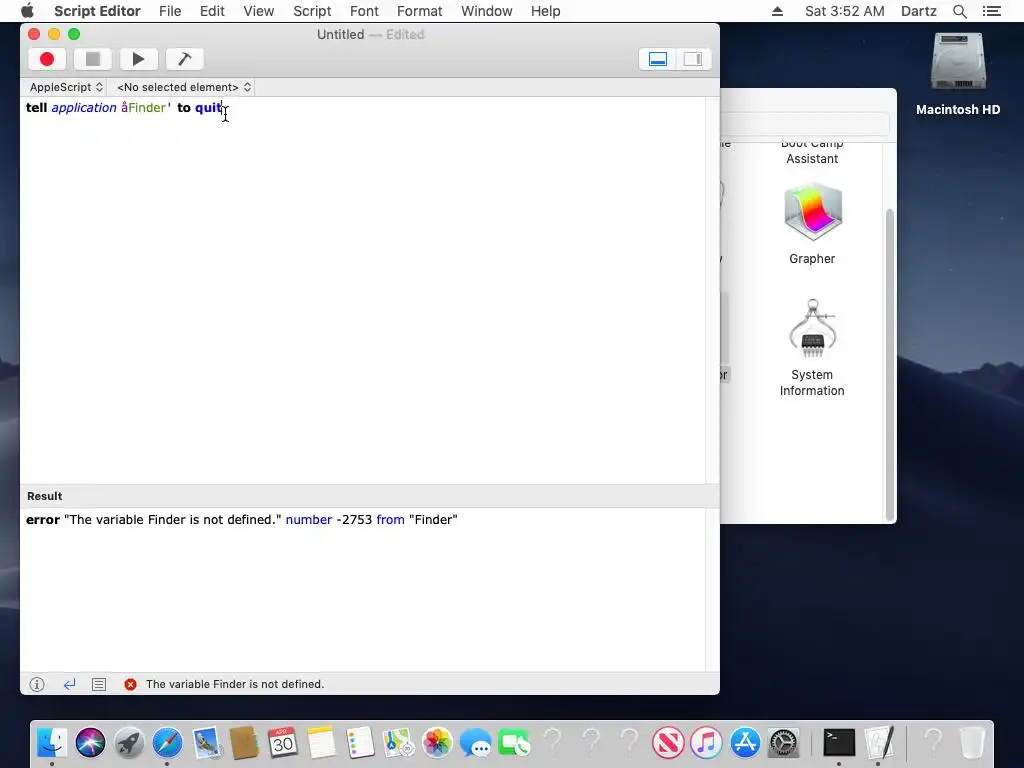Open the Script Editor app menu
Image resolution: width=1024 pixels, height=768 pixels.
(x=97, y=11)
